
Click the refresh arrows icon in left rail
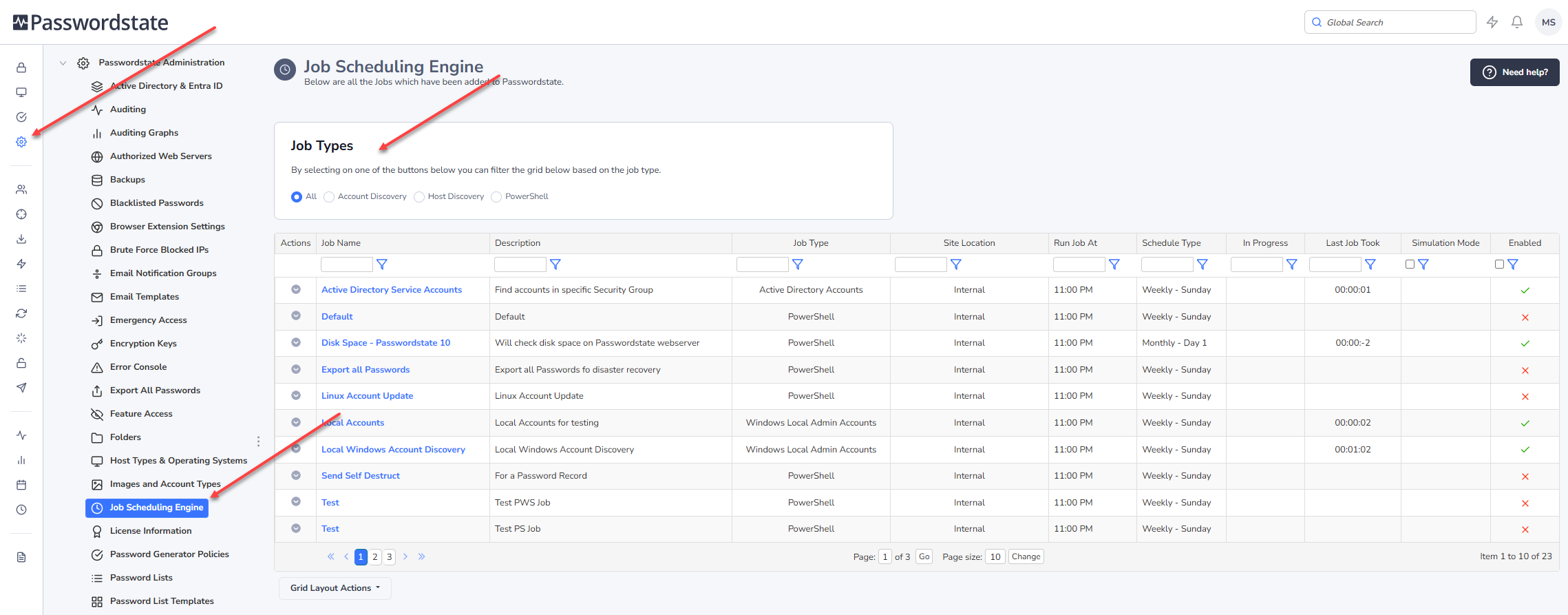(21, 313)
